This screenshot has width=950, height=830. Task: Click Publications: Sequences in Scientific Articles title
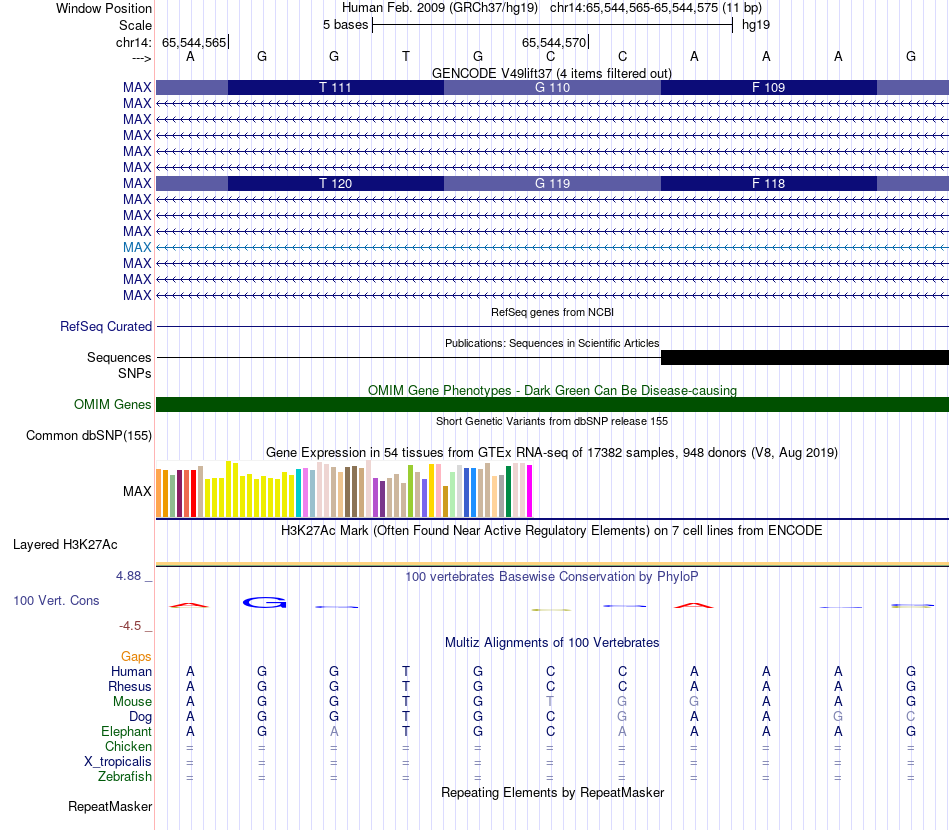click(x=552, y=343)
